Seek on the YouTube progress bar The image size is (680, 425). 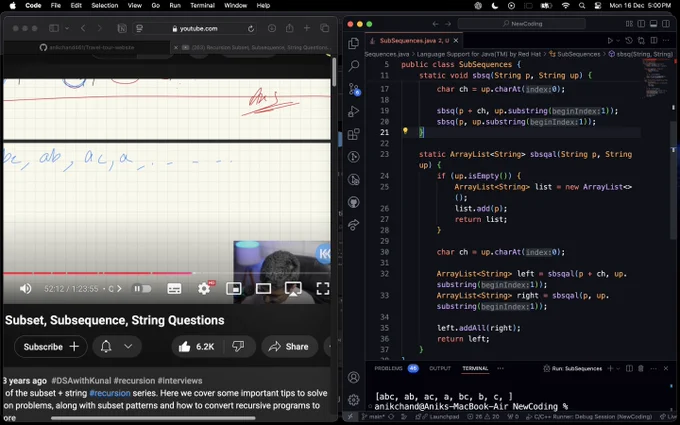(167, 273)
